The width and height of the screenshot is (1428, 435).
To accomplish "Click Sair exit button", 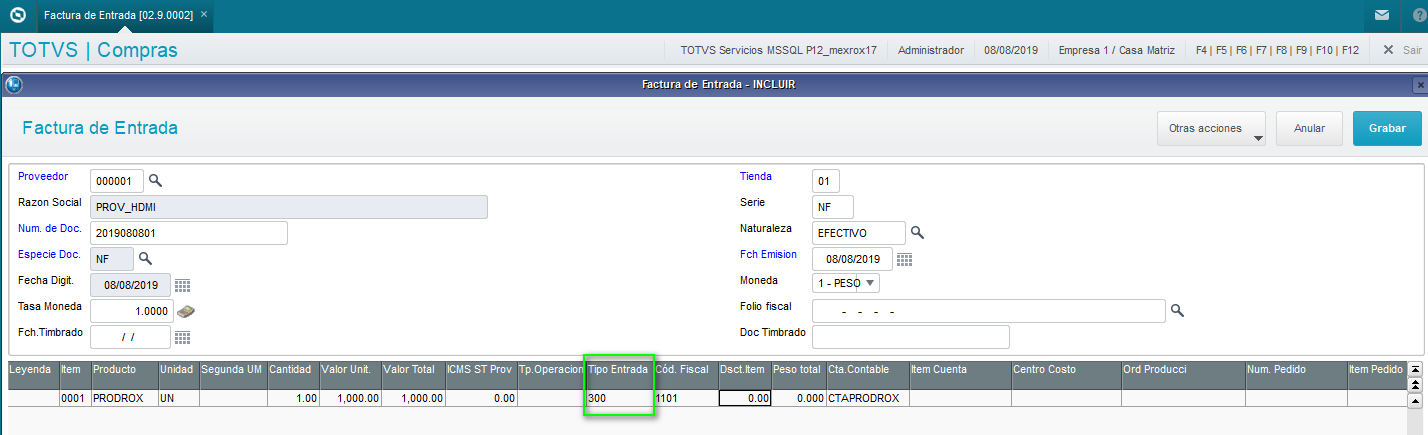I will click(x=1402, y=50).
